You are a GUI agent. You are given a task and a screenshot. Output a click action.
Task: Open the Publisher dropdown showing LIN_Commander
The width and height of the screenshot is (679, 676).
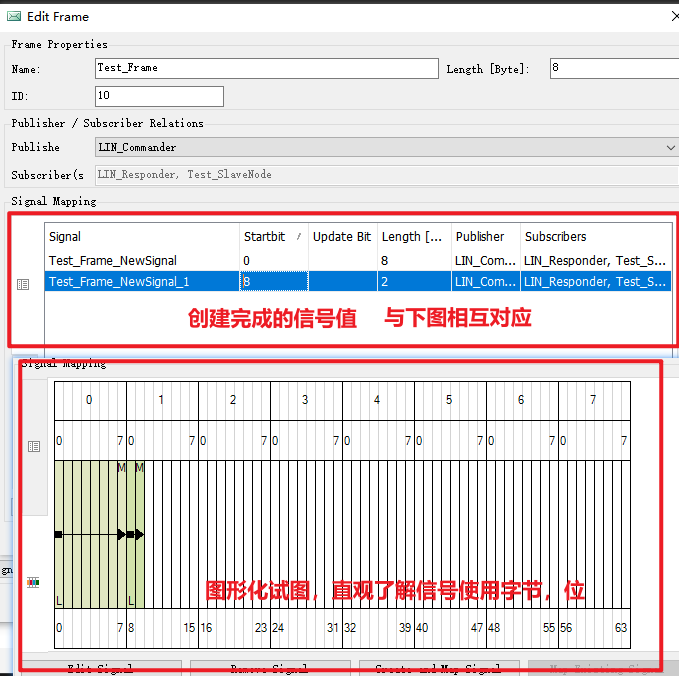(x=387, y=147)
